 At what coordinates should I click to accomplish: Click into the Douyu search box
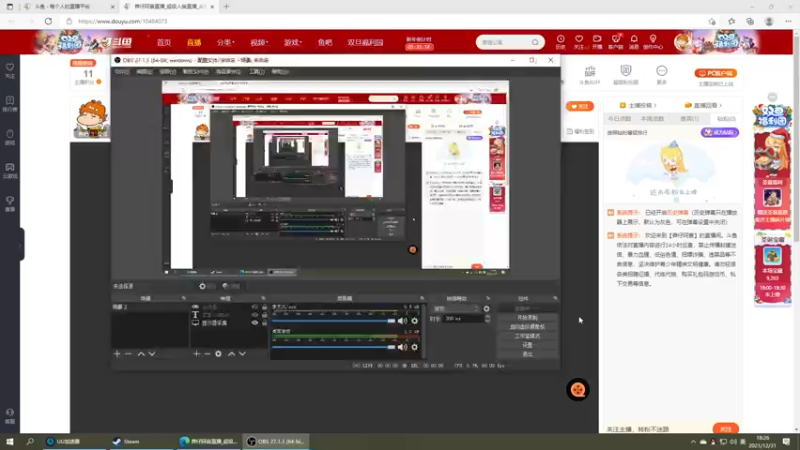[x=504, y=42]
